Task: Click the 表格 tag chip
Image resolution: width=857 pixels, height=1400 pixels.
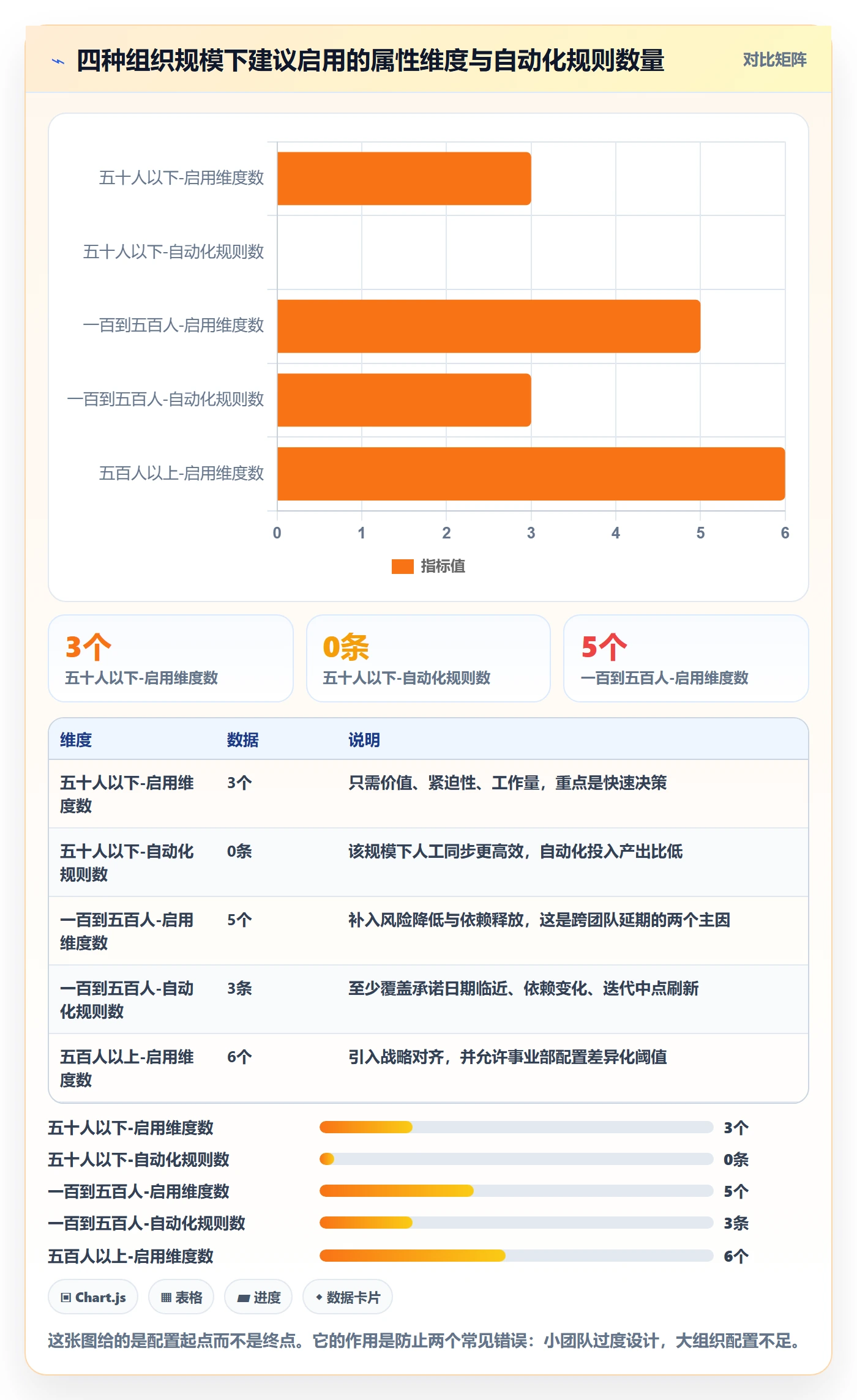Action: [x=181, y=1297]
